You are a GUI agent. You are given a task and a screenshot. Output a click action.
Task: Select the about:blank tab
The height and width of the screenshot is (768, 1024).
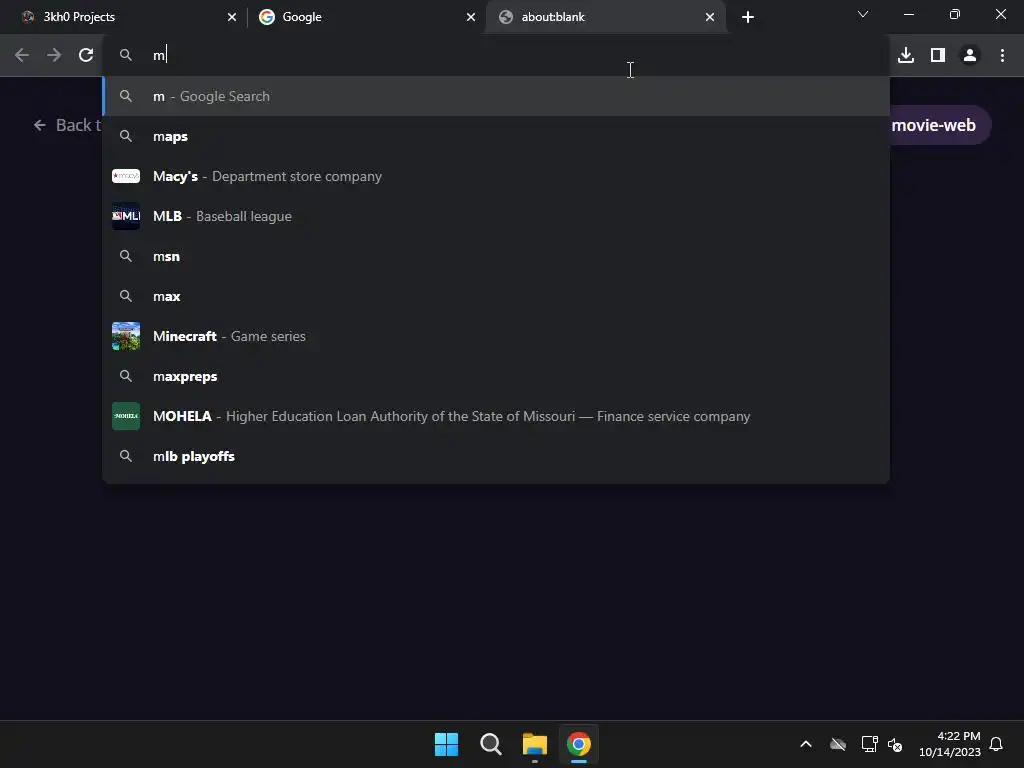pos(606,17)
